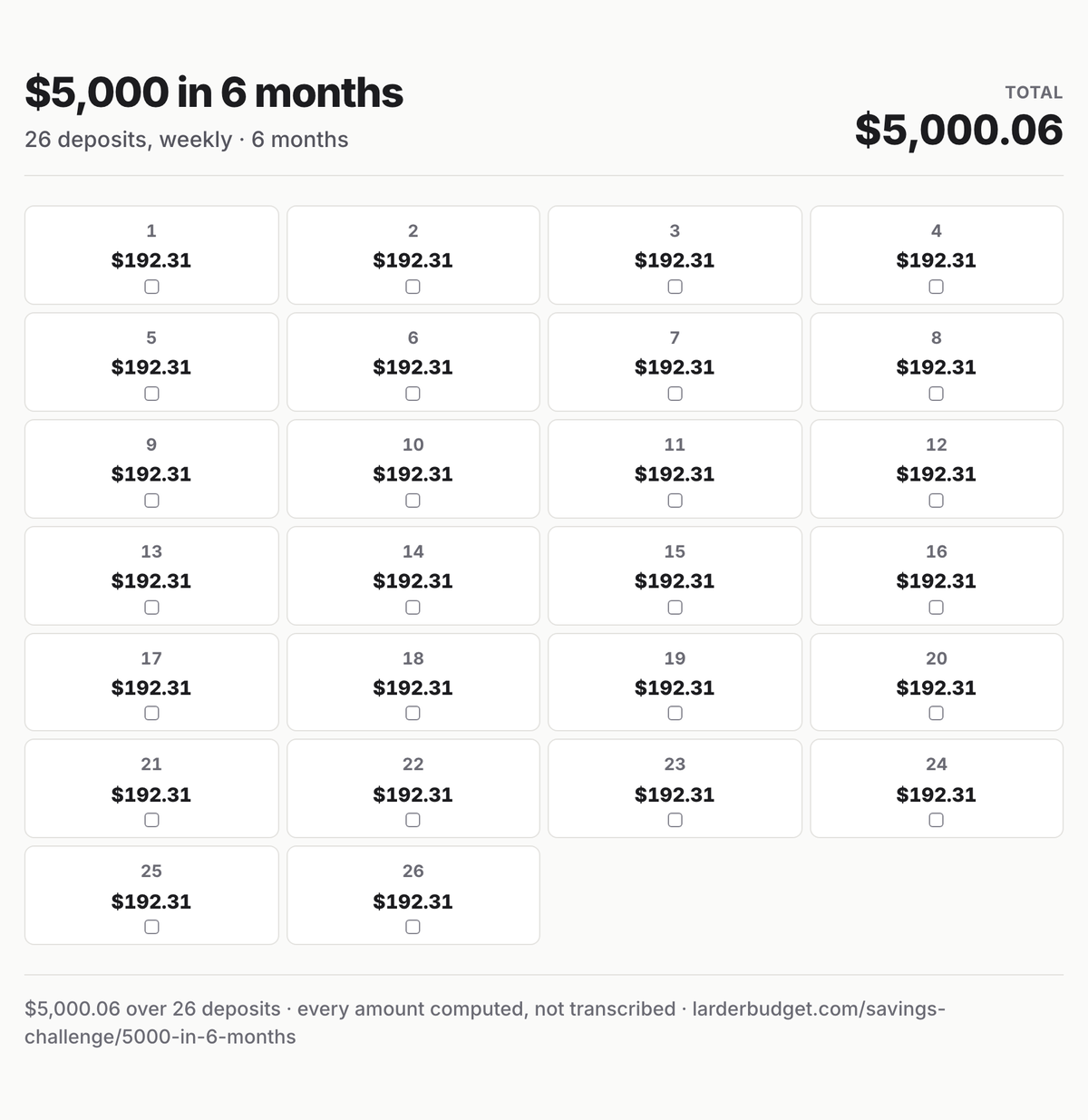Tick deposit 19 as saved
Screen dimensions: 1088x1120
click(675, 714)
